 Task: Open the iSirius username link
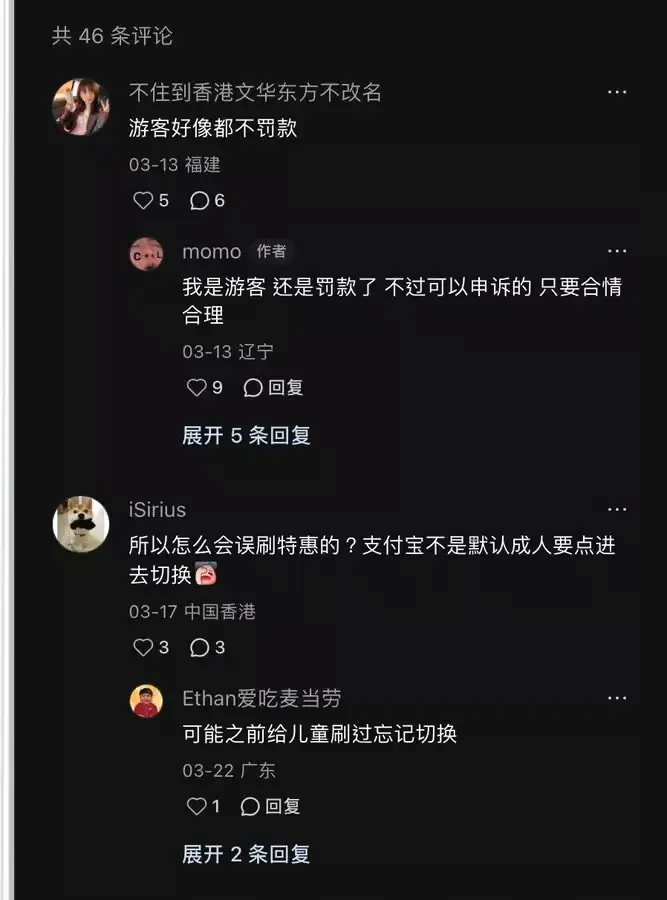157,510
